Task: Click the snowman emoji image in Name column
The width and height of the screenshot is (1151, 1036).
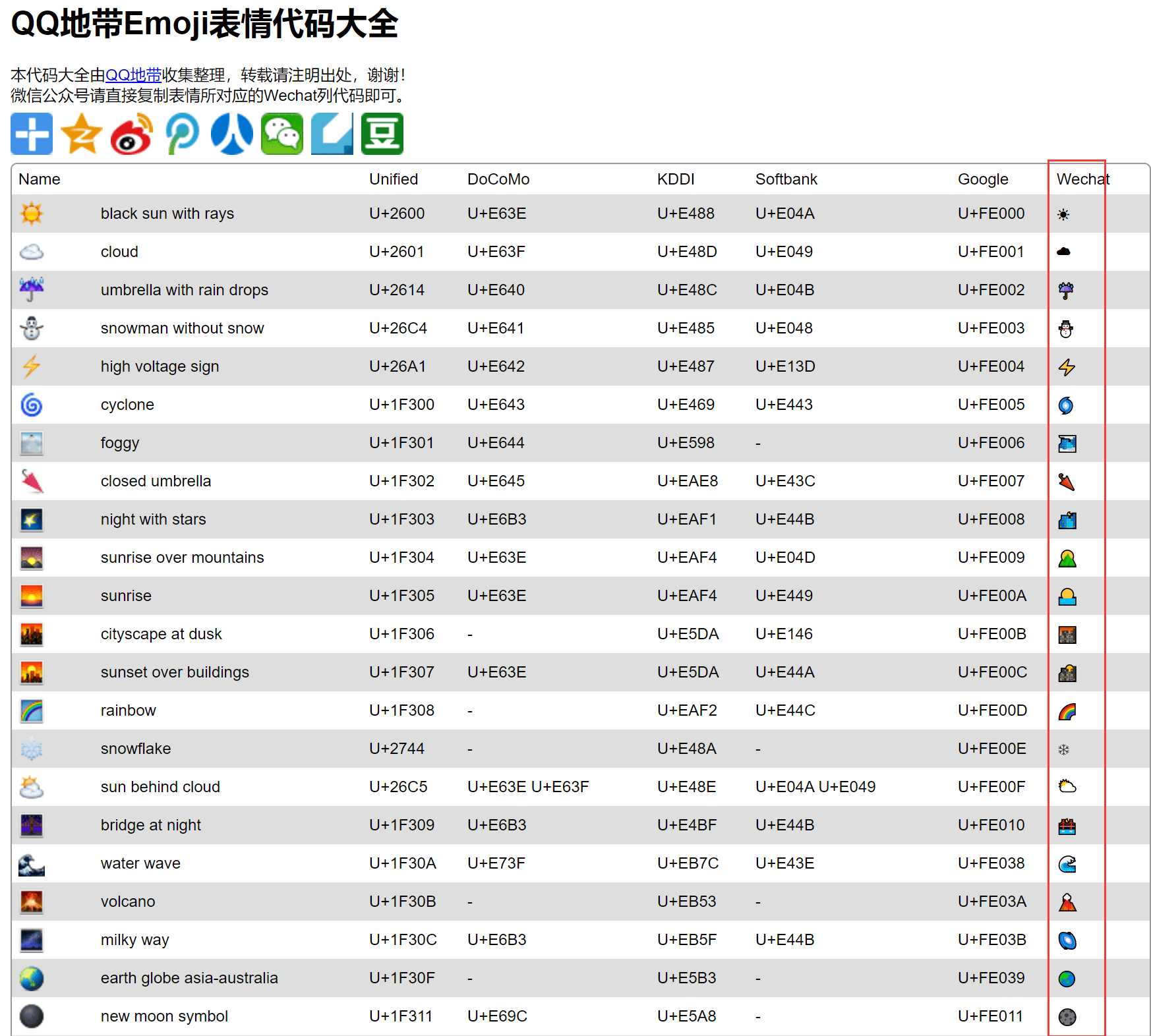Action: 32,328
